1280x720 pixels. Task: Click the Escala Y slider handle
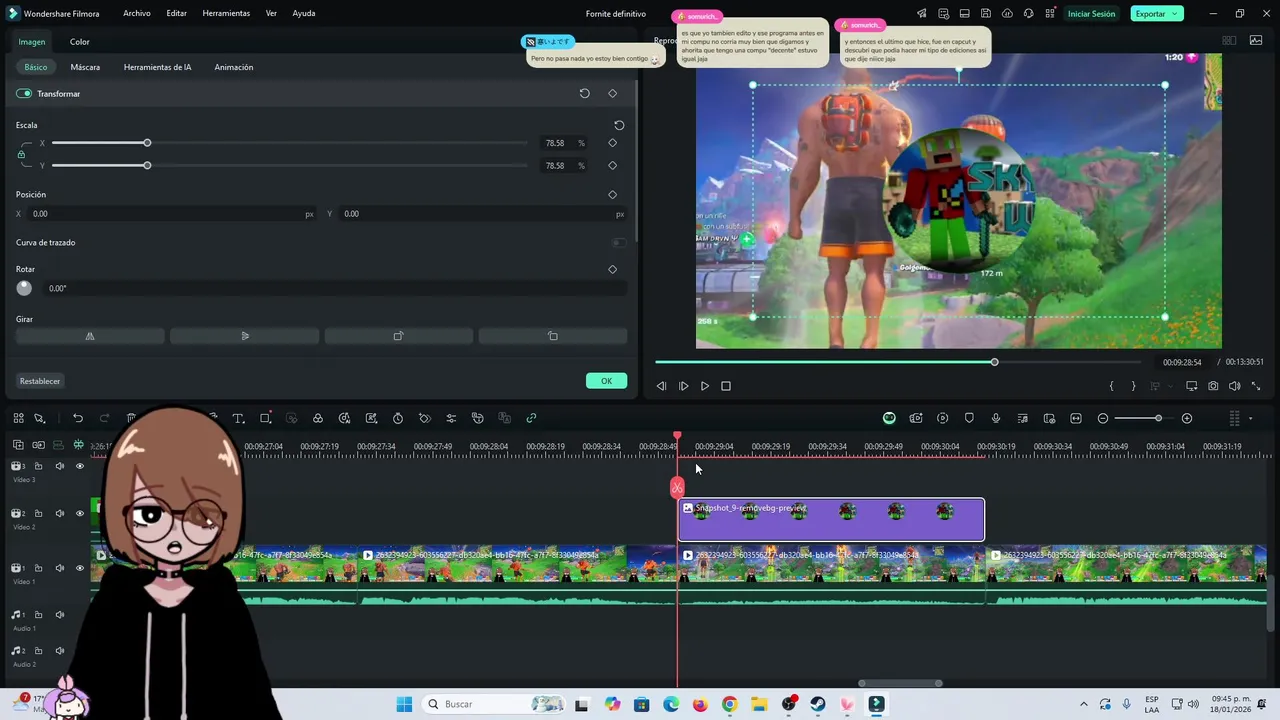(x=147, y=165)
